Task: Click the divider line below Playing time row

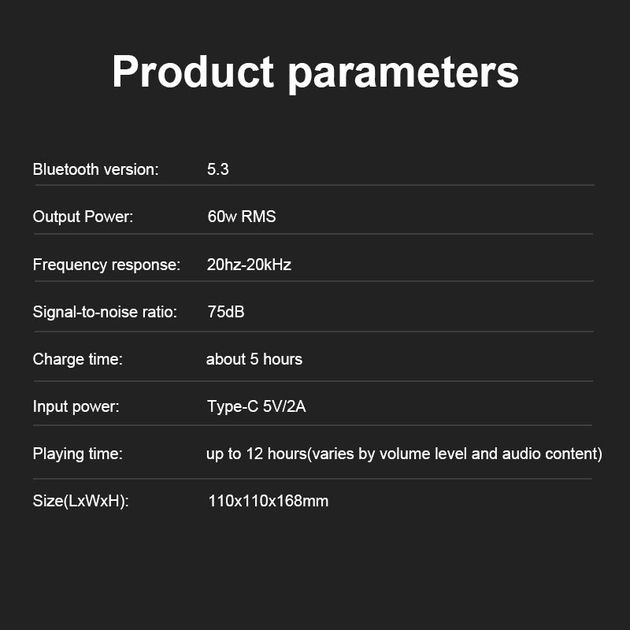Action: pos(313,479)
